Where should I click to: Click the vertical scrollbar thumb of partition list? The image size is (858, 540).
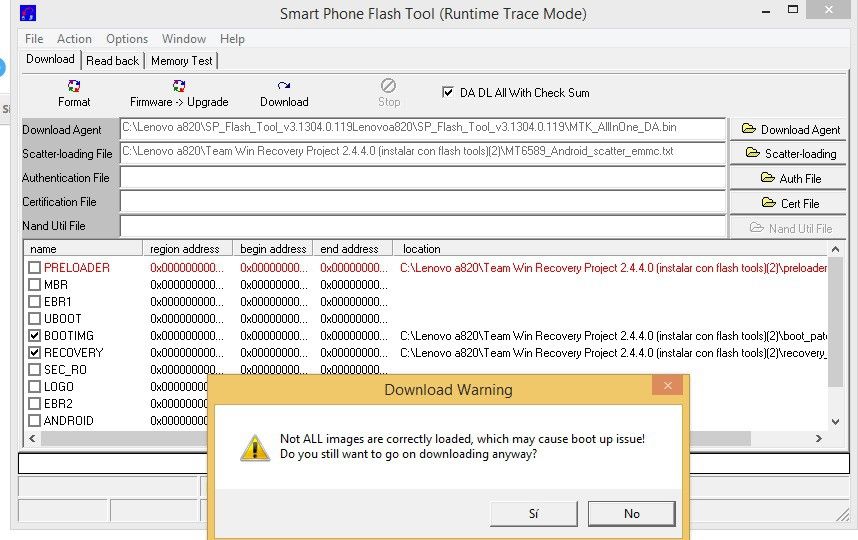[835, 322]
